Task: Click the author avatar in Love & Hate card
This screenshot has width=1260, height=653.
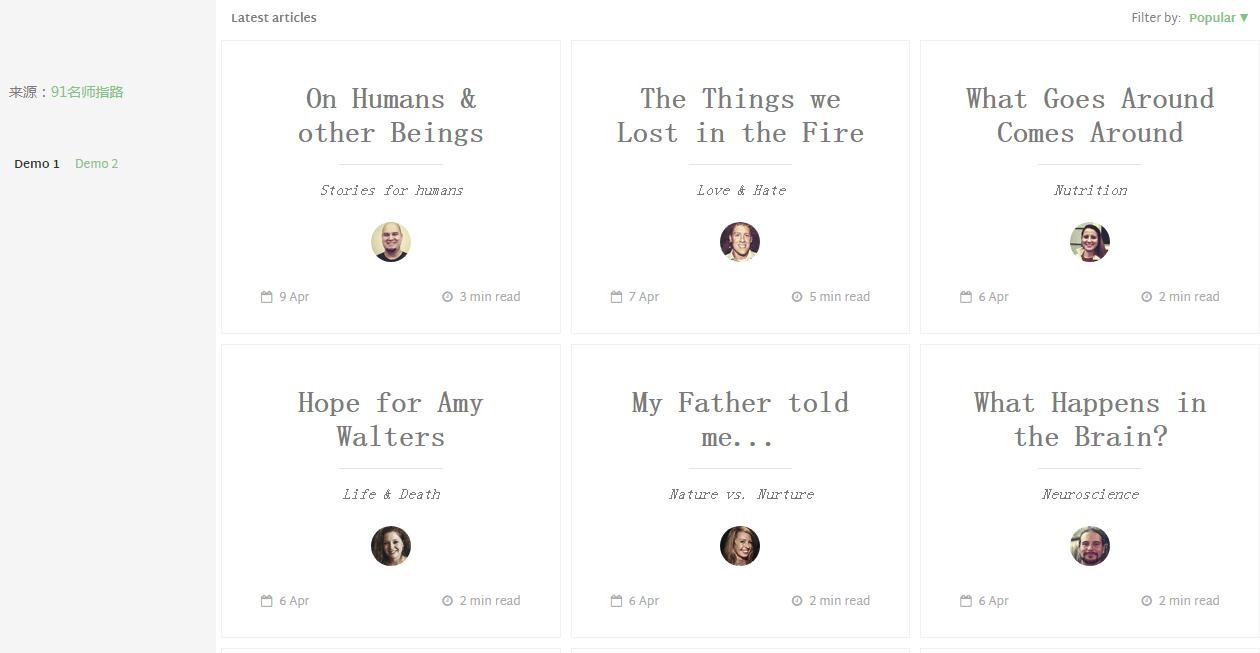Action: click(x=740, y=242)
